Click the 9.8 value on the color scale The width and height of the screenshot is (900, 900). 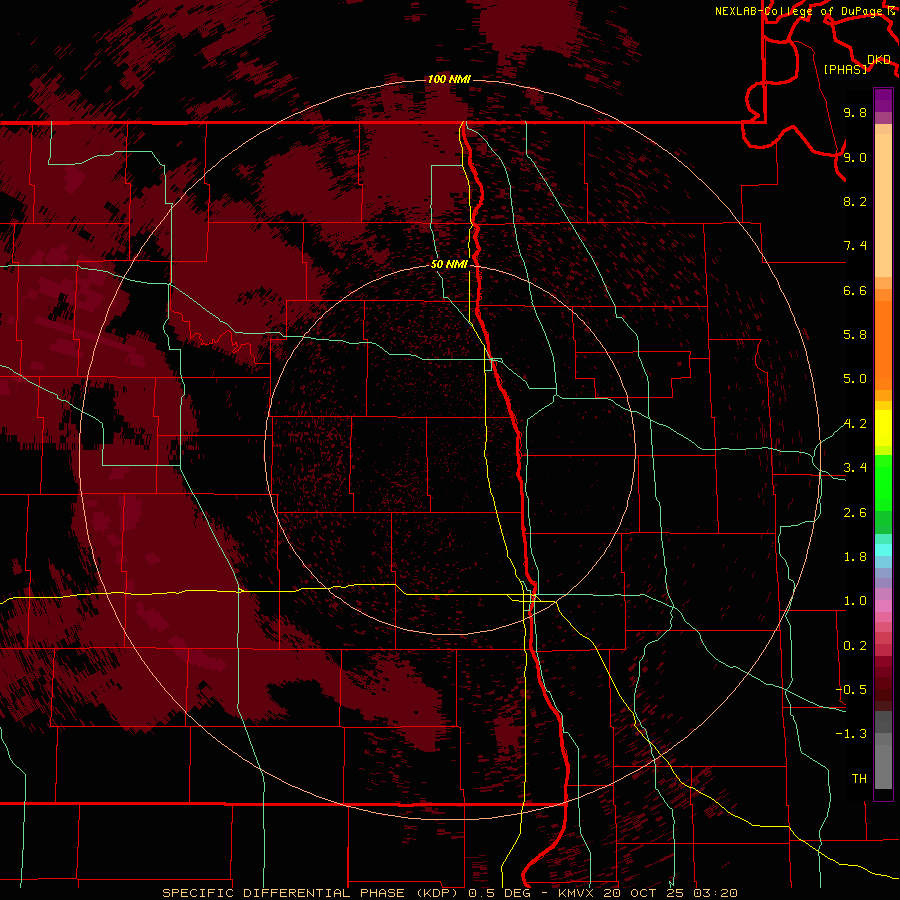pyautogui.click(x=855, y=112)
